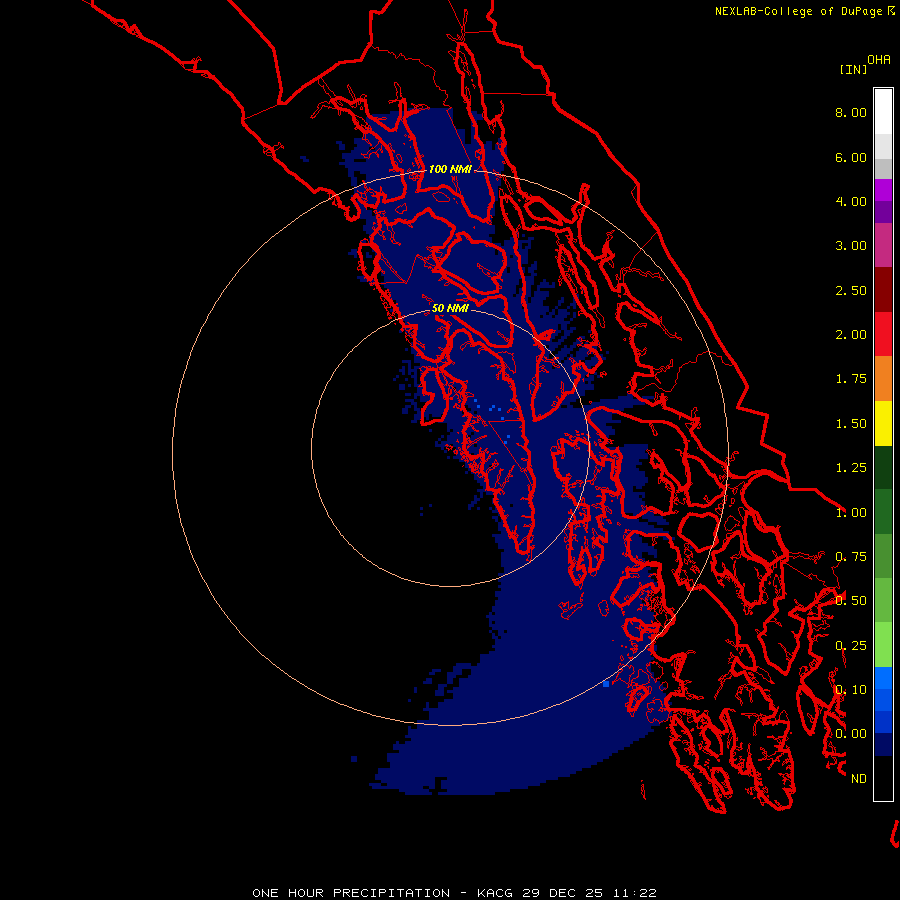The width and height of the screenshot is (900, 900).
Task: Click the bright red legend swatch
Action: [883, 334]
